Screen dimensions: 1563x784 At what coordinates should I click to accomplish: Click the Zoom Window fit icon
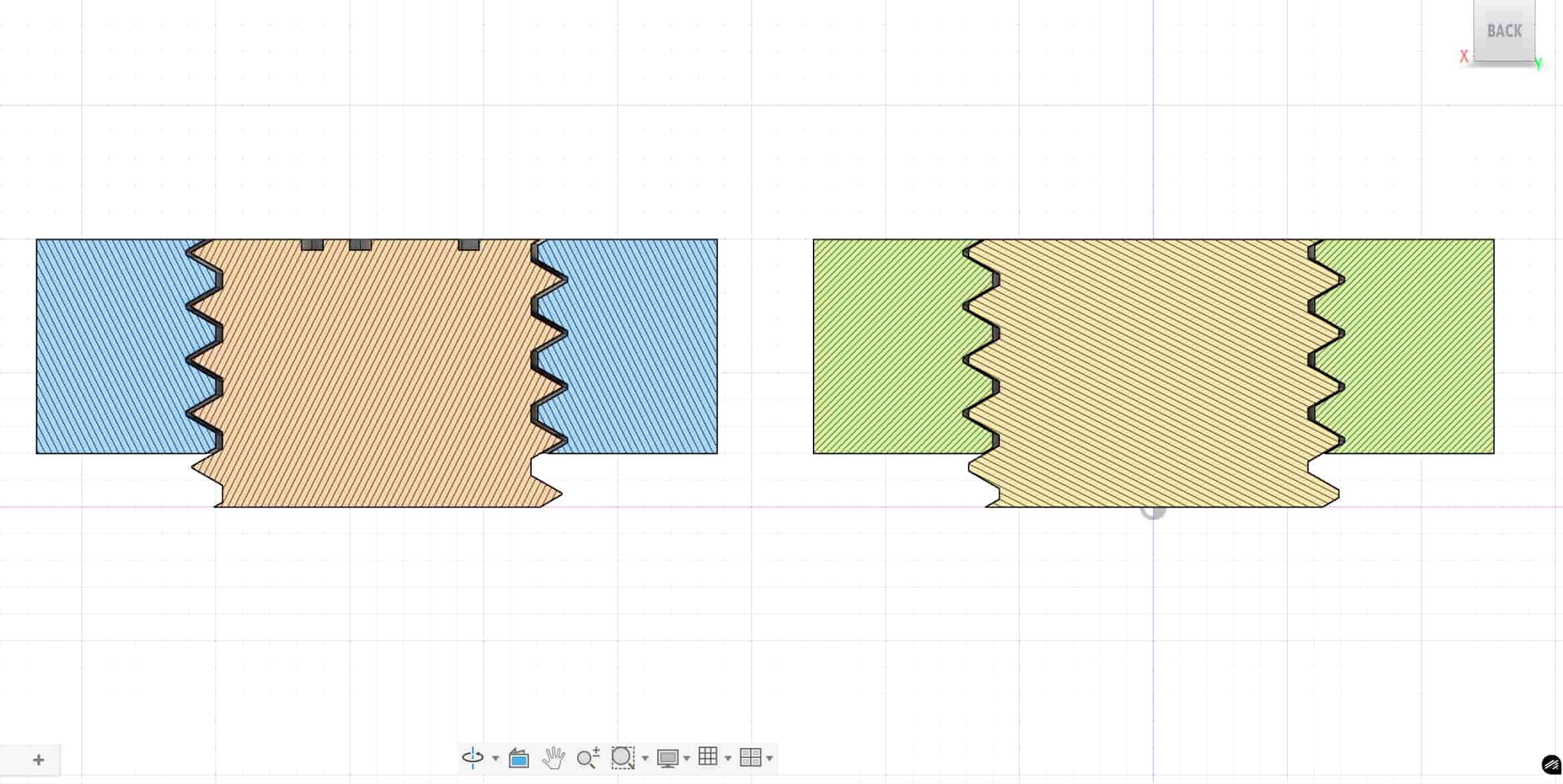tap(623, 757)
